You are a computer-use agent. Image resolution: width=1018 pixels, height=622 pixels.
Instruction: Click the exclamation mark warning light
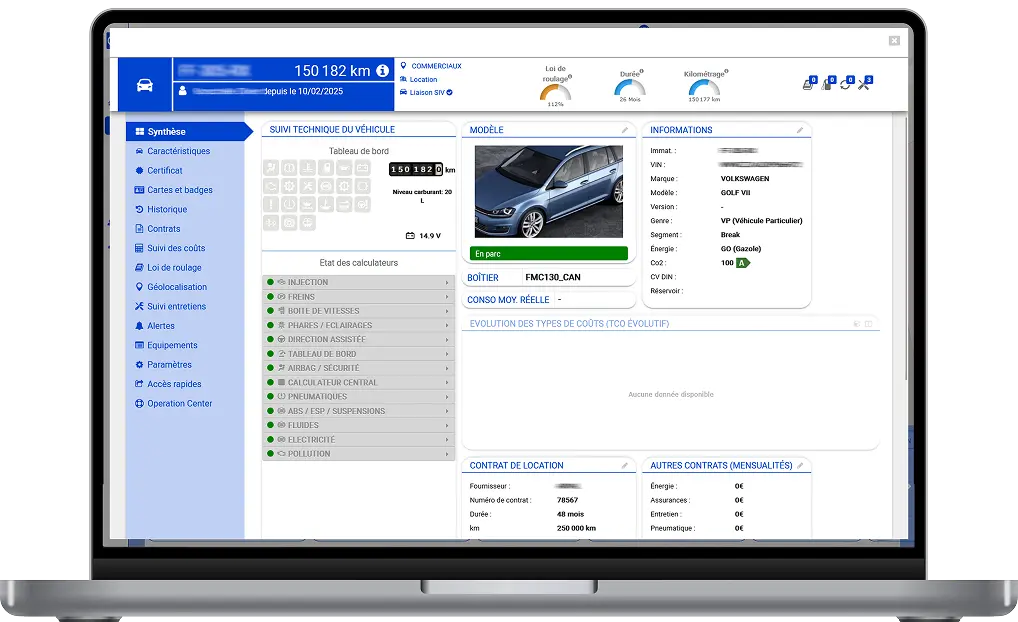(271, 205)
